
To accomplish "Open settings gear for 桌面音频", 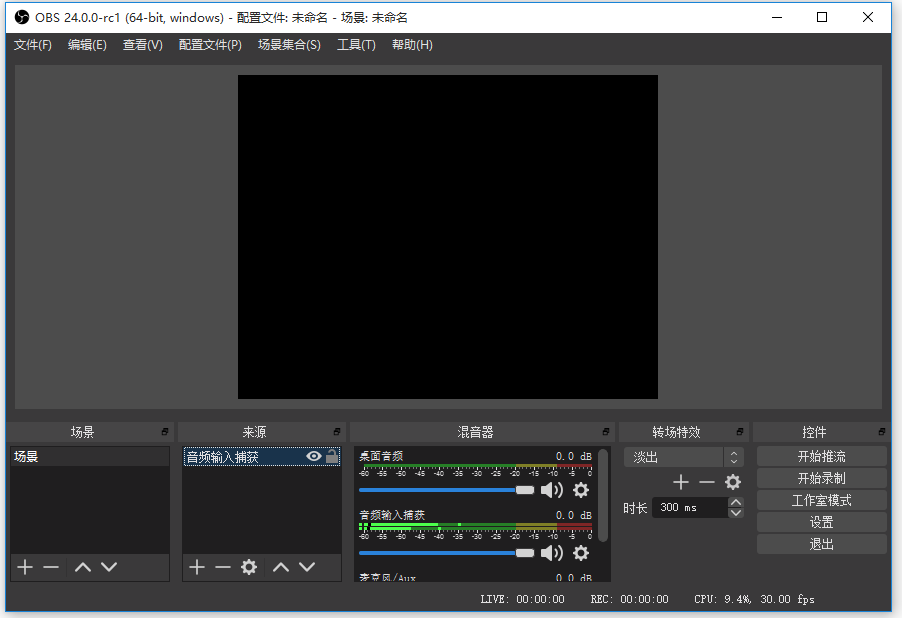I will pos(581,490).
